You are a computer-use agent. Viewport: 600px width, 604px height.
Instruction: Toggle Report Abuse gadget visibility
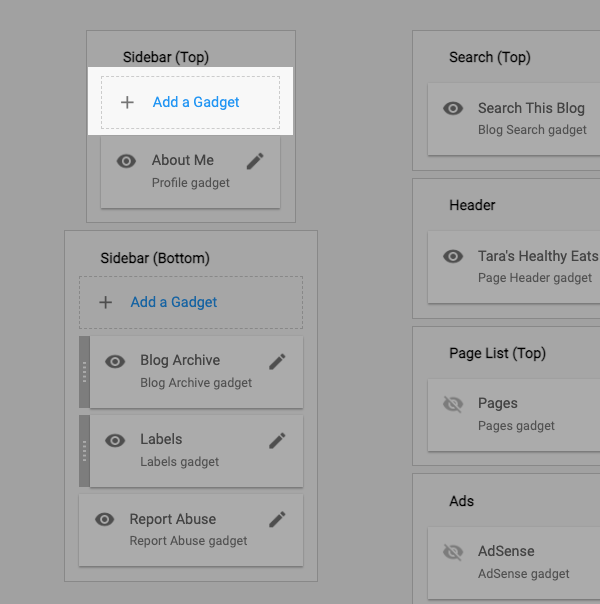(104, 519)
